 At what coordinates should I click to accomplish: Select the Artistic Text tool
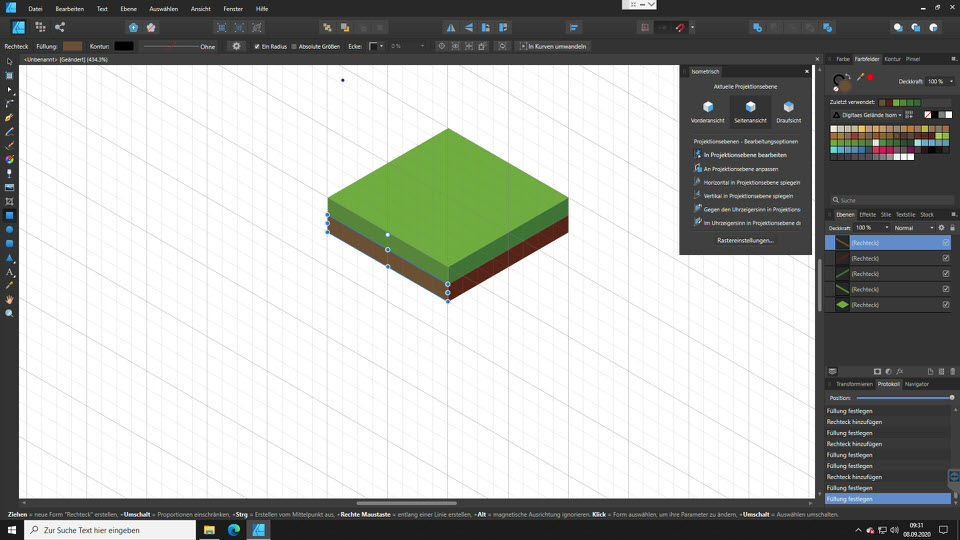click(9, 272)
